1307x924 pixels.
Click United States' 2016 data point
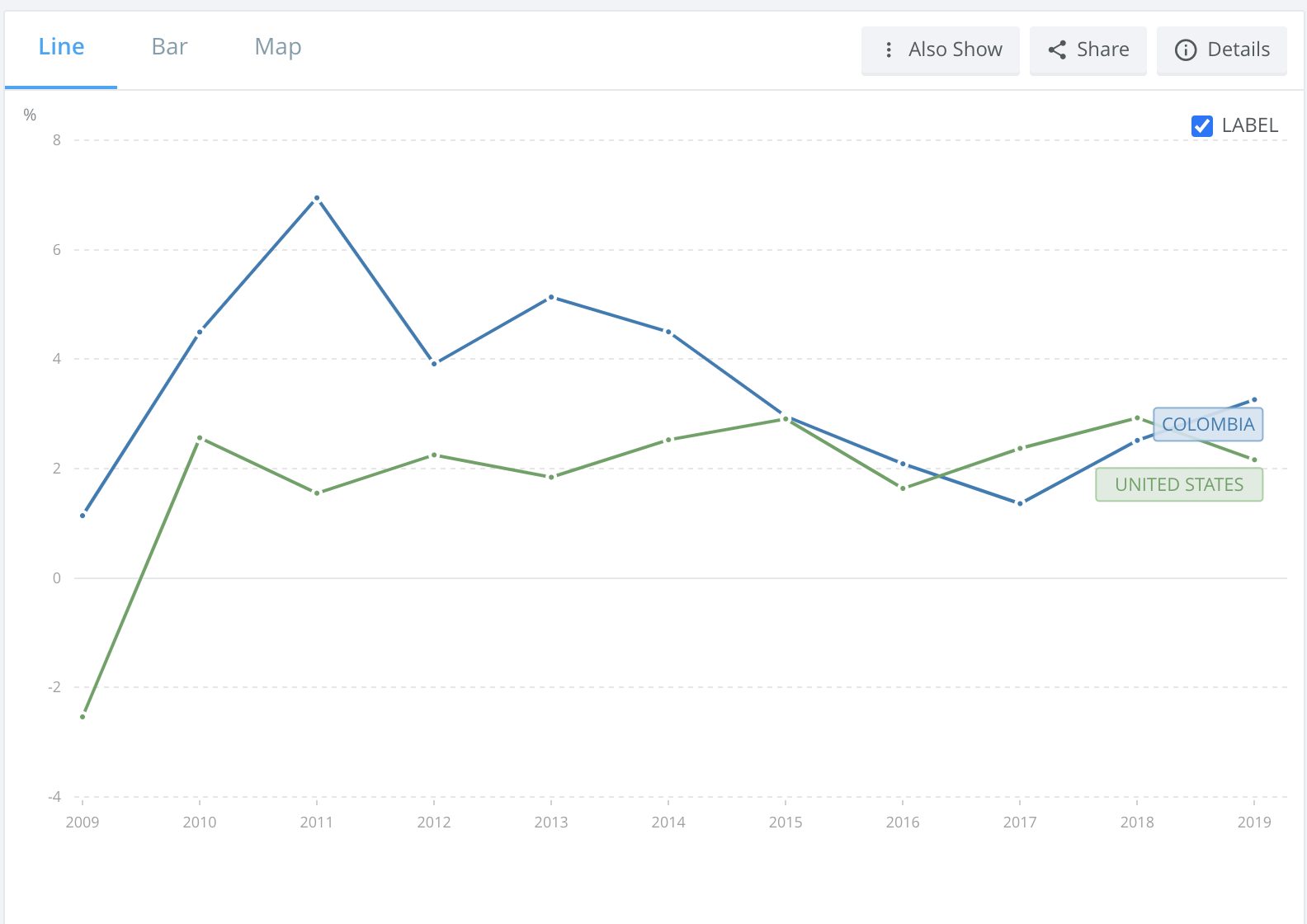click(904, 488)
